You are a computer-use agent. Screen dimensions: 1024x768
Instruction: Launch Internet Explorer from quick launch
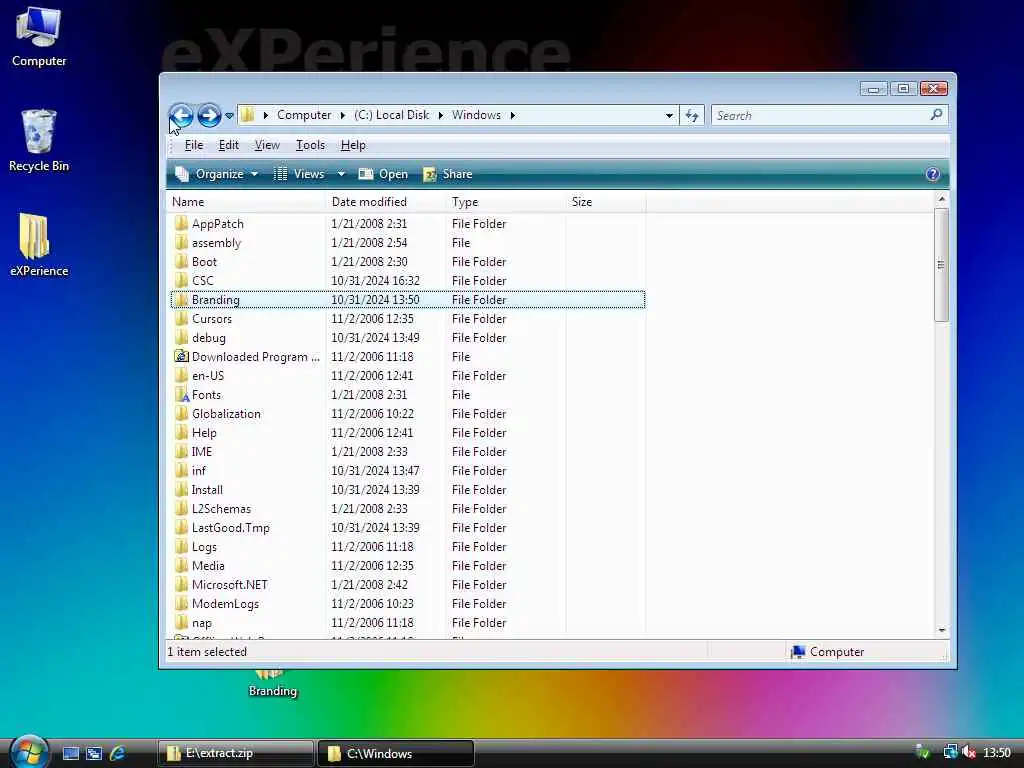coord(118,753)
